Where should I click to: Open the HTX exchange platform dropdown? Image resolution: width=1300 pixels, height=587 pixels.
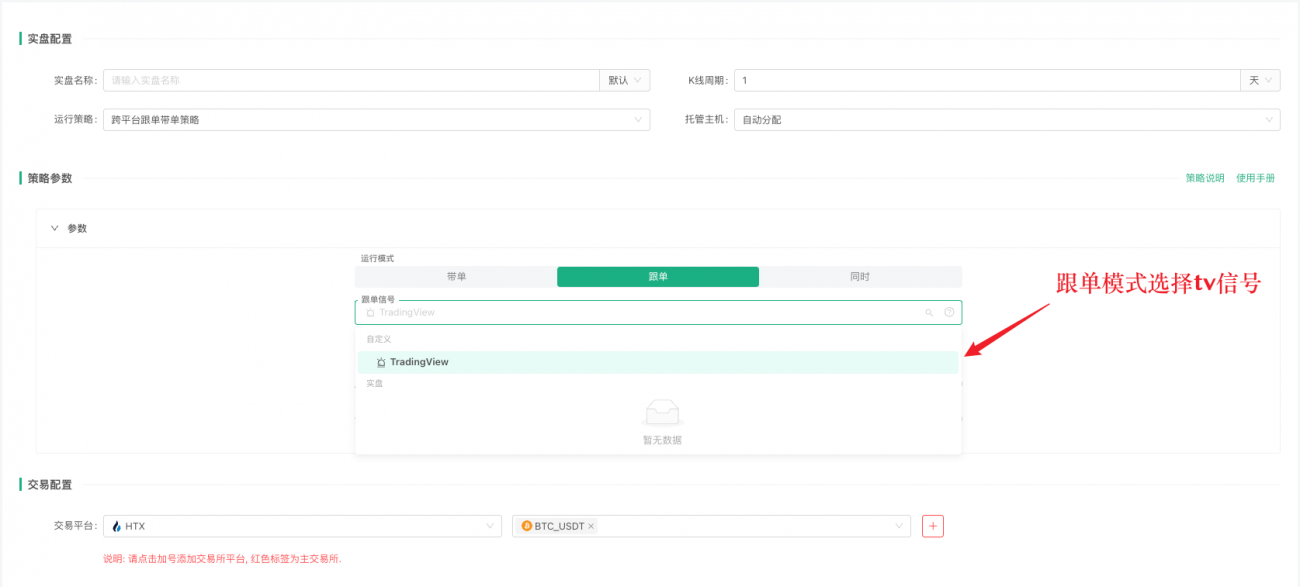pyautogui.click(x=302, y=526)
